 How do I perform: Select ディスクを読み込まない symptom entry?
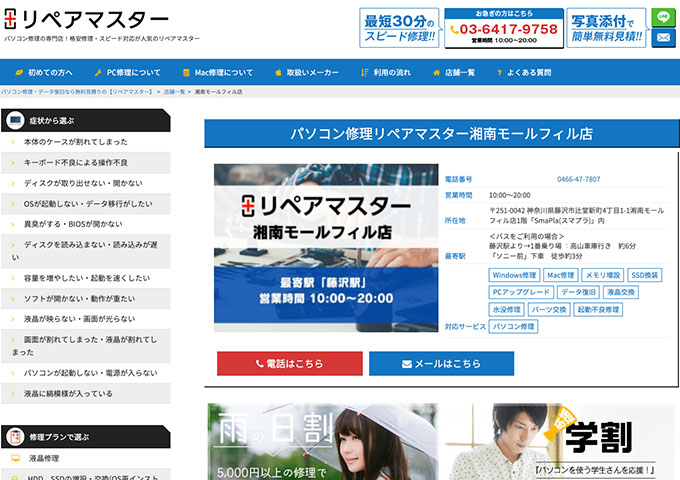coord(85,251)
